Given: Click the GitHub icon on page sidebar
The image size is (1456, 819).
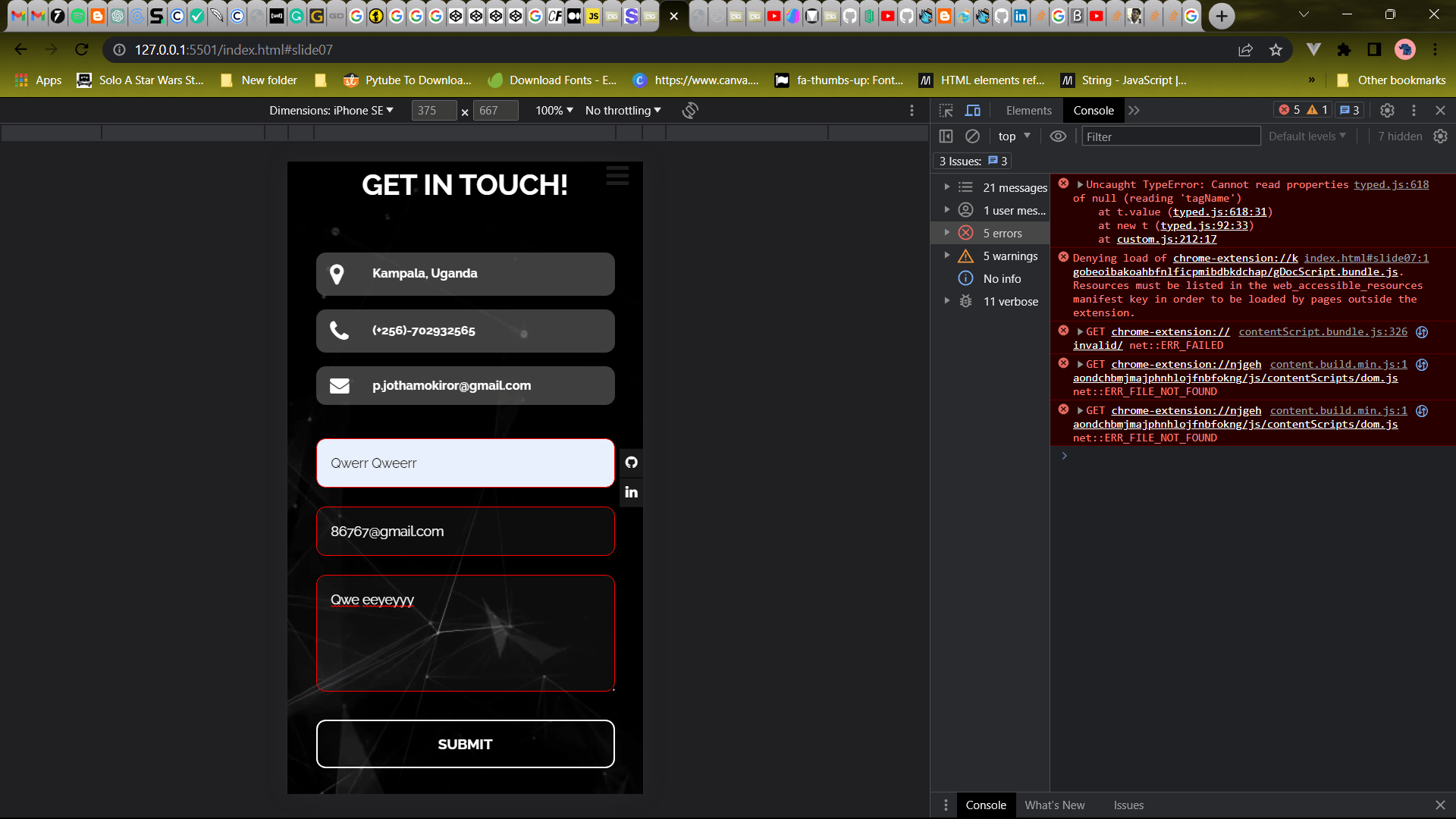Looking at the screenshot, I should 631,463.
